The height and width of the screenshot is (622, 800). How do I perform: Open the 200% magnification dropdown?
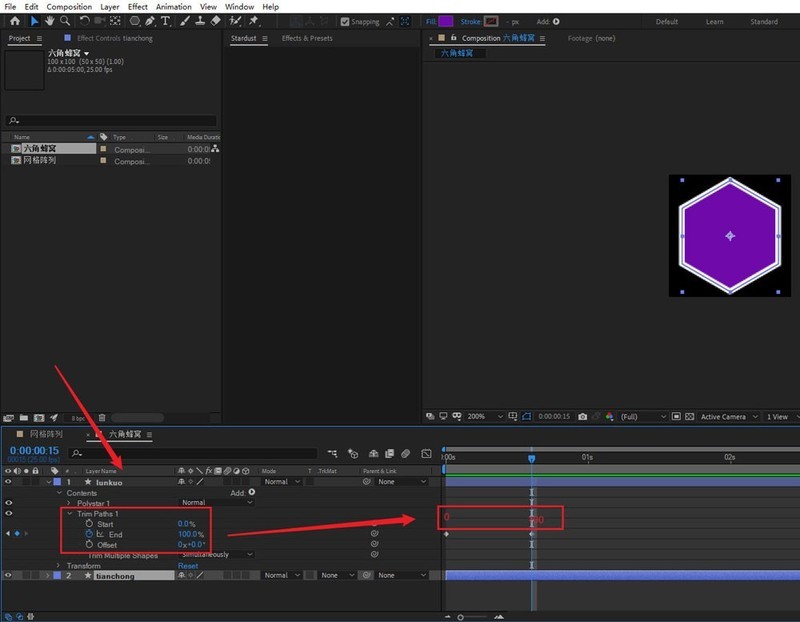[480, 416]
